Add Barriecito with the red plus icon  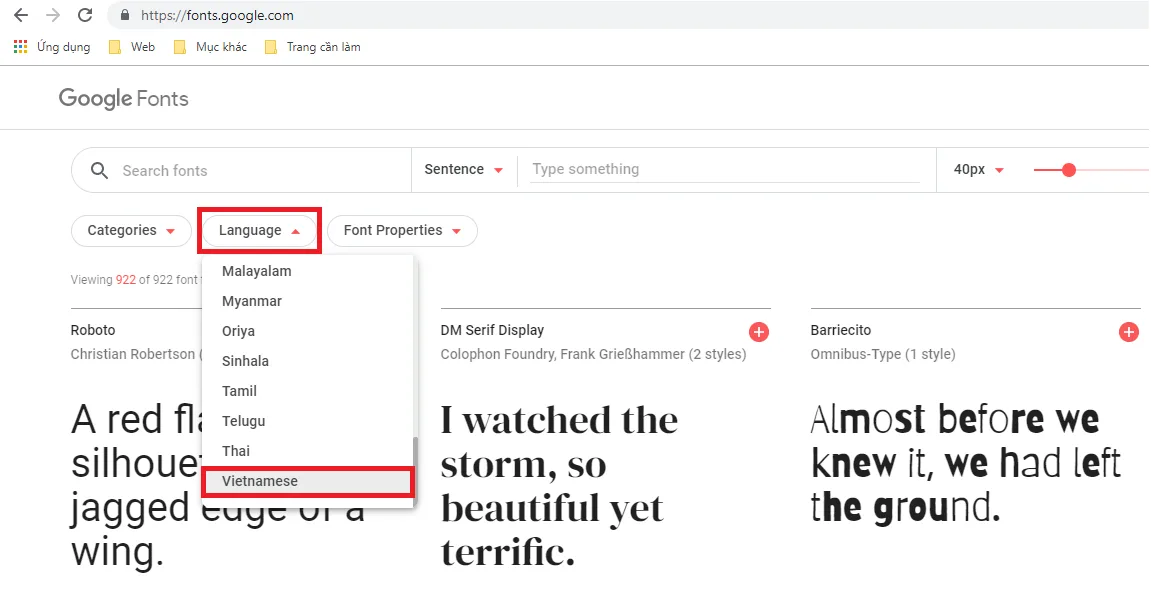pyautogui.click(x=1129, y=332)
